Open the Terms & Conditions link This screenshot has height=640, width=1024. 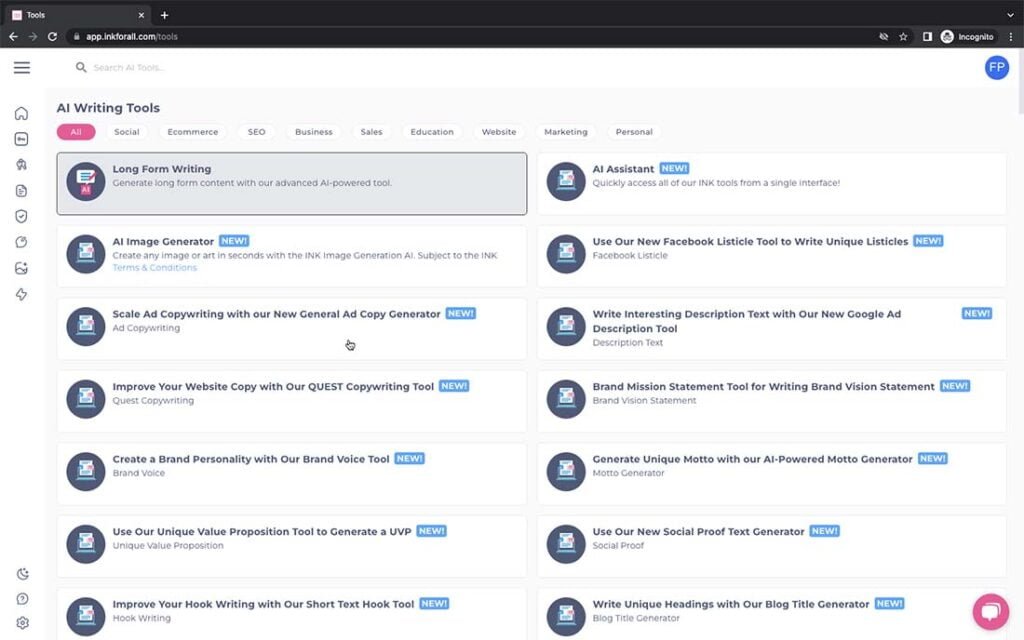click(154, 268)
